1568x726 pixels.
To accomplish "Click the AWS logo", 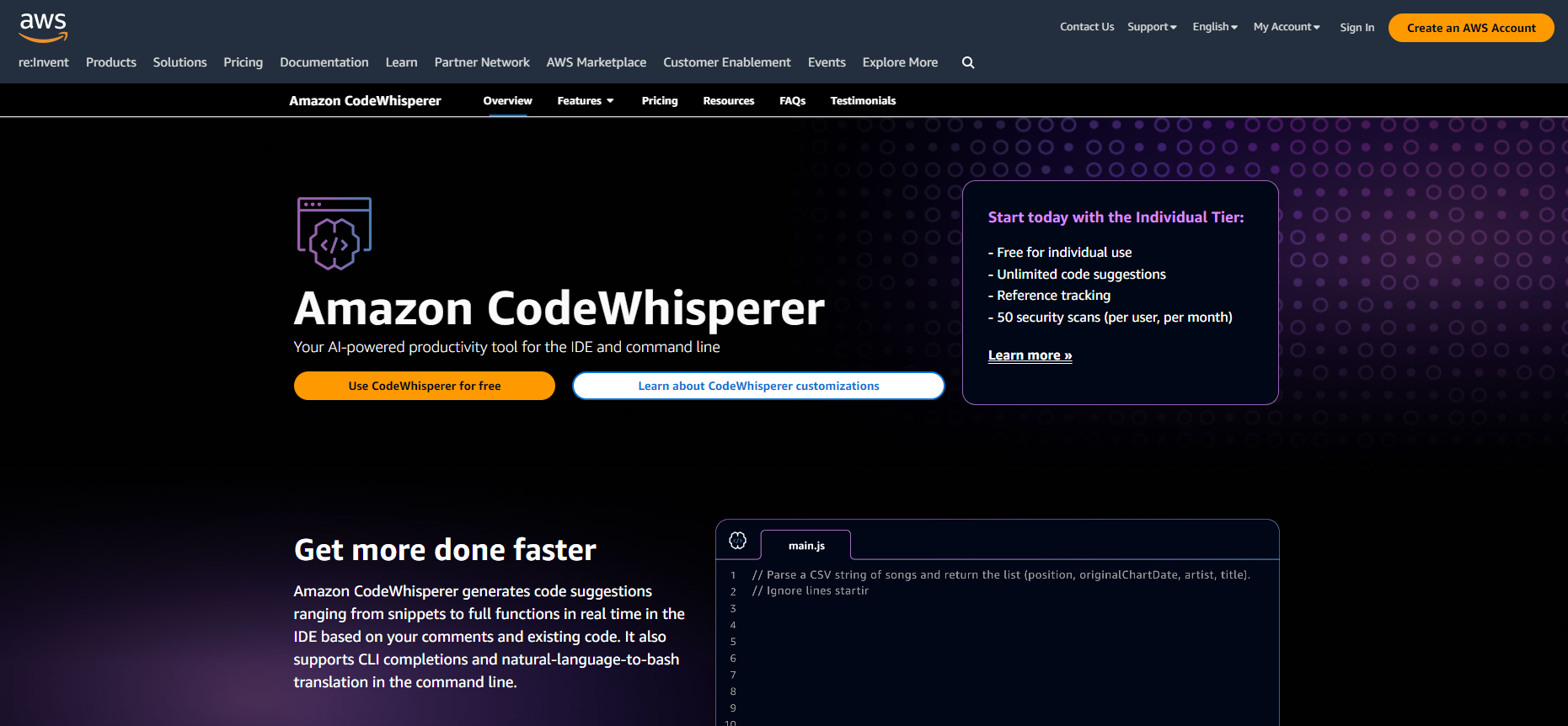I will (43, 28).
